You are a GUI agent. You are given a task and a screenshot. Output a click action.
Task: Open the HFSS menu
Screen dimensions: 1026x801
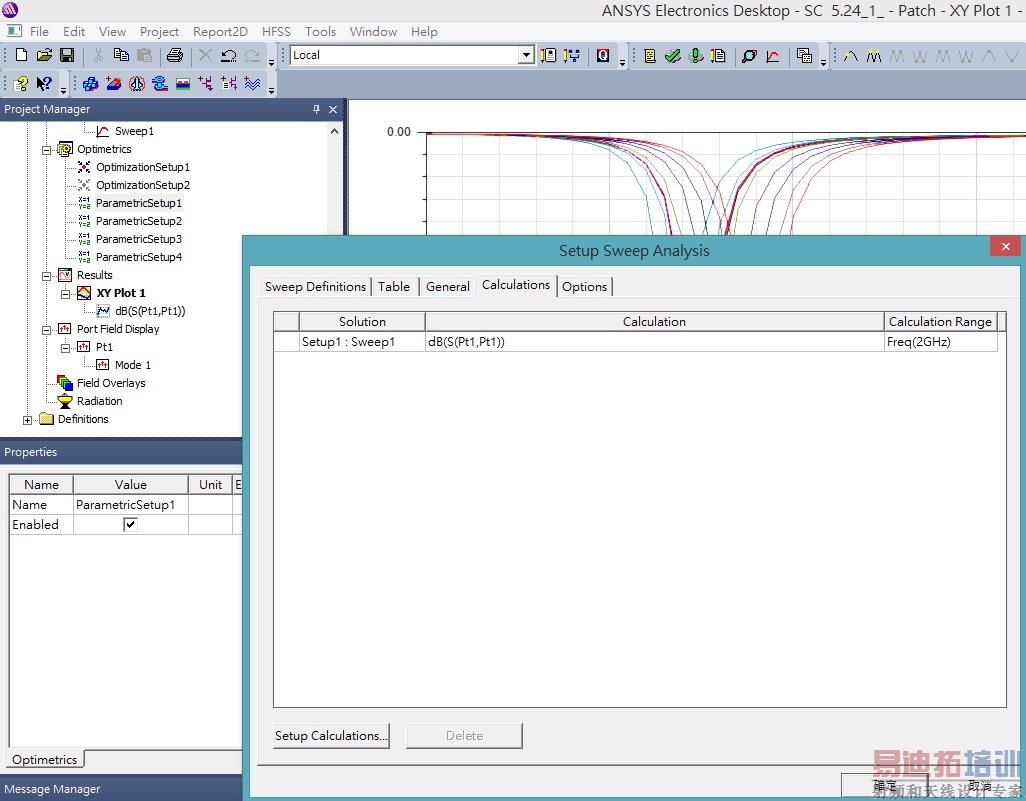point(276,31)
